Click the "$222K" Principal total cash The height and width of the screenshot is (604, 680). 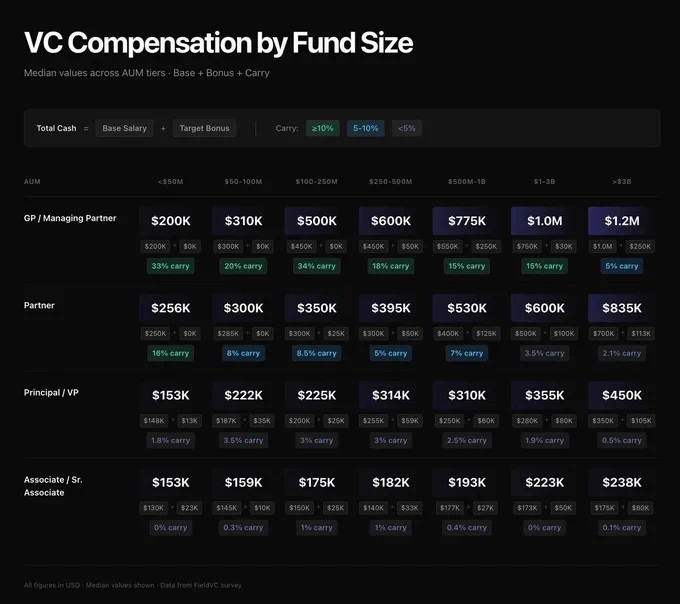point(243,395)
